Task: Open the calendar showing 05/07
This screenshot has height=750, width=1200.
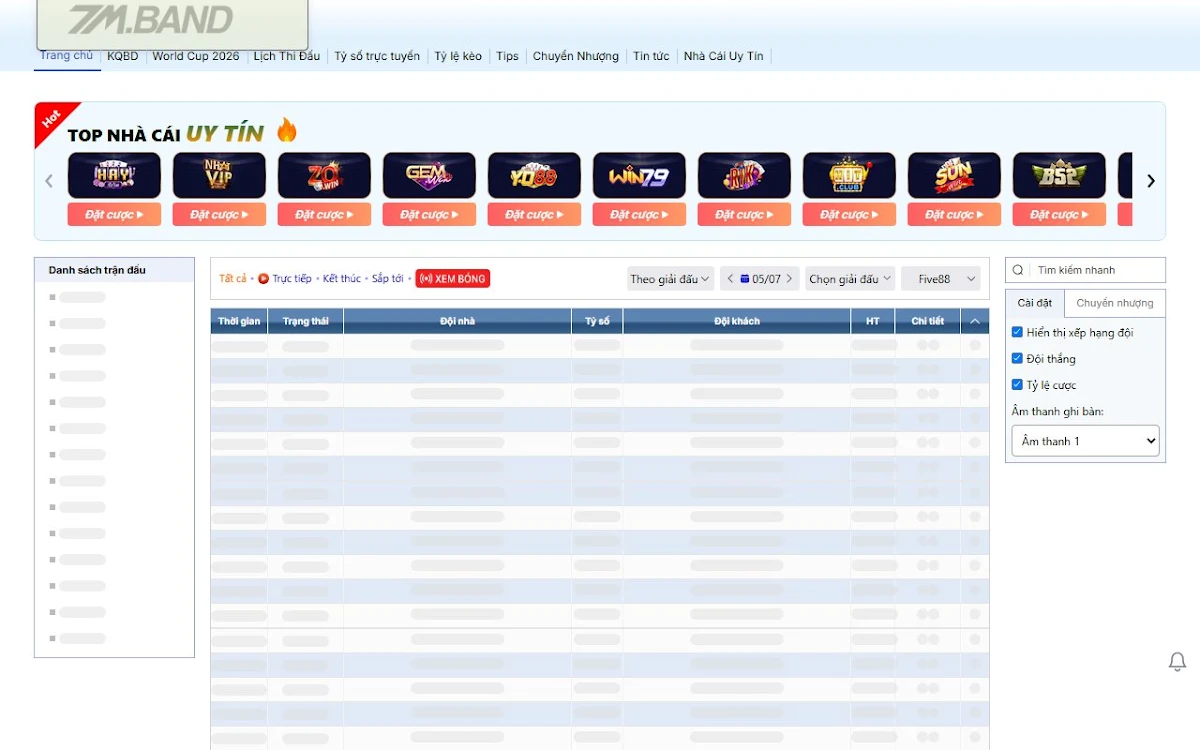Action: pos(761,279)
